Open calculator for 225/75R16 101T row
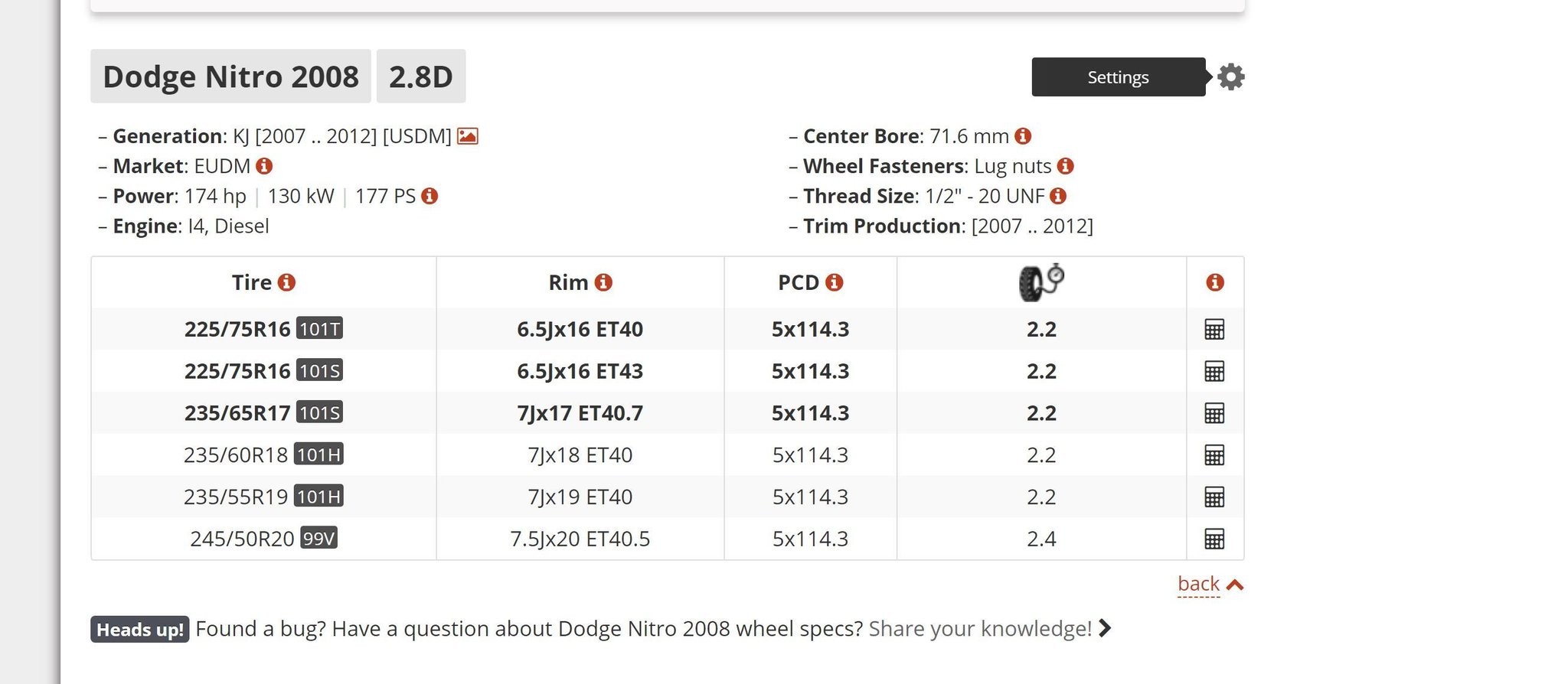This screenshot has height=684, width=1568. tap(1214, 329)
